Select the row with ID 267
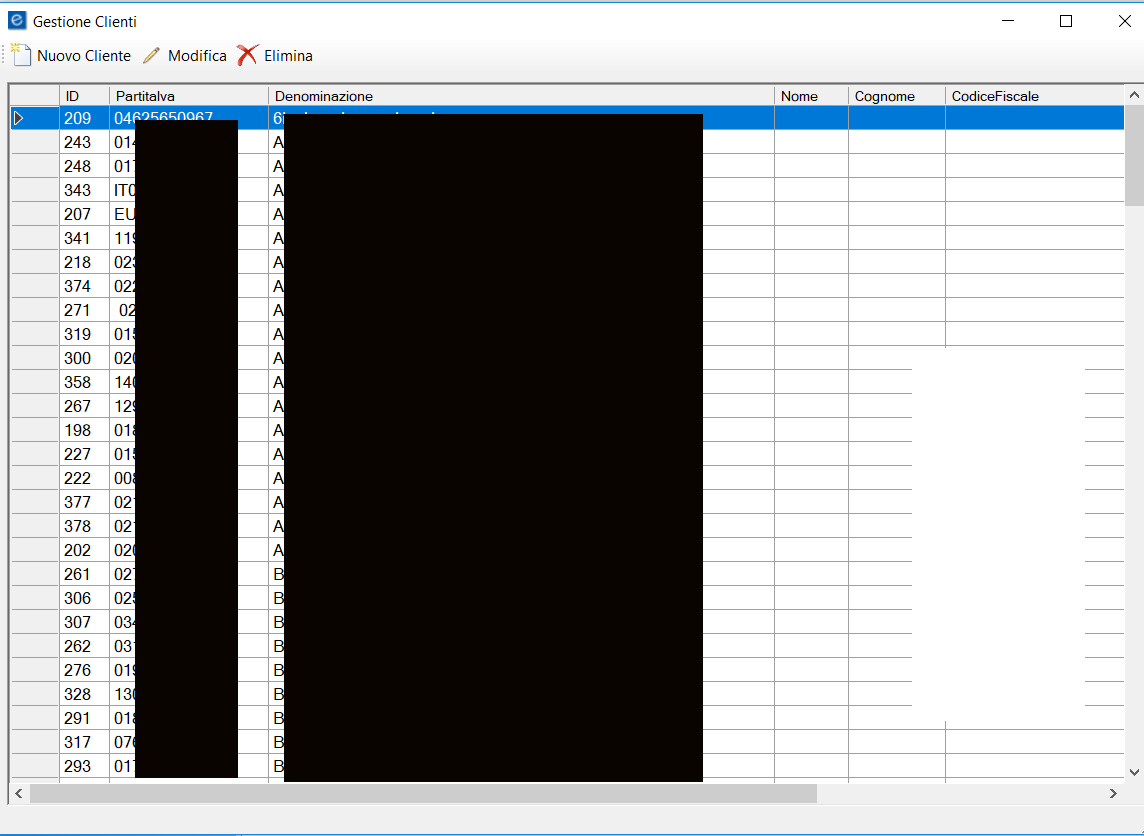Viewport: 1144px width, 836px height. coord(568,407)
